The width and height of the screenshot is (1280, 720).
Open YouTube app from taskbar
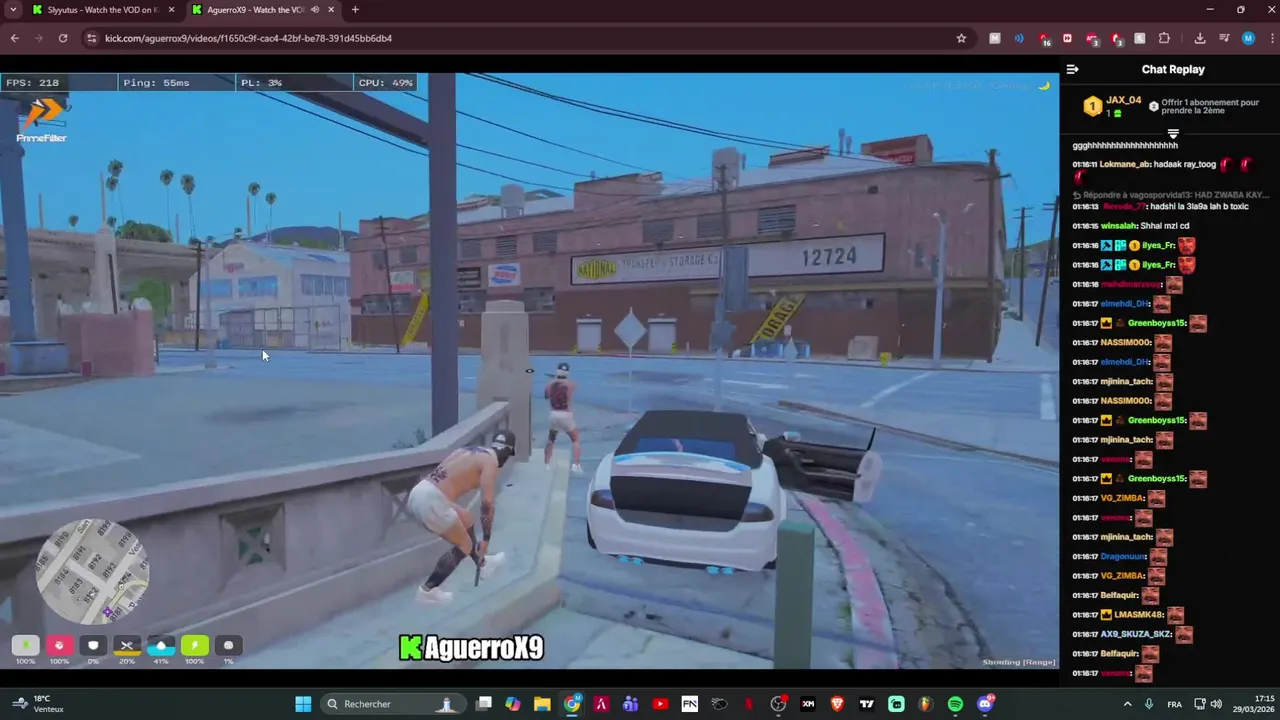[660, 704]
